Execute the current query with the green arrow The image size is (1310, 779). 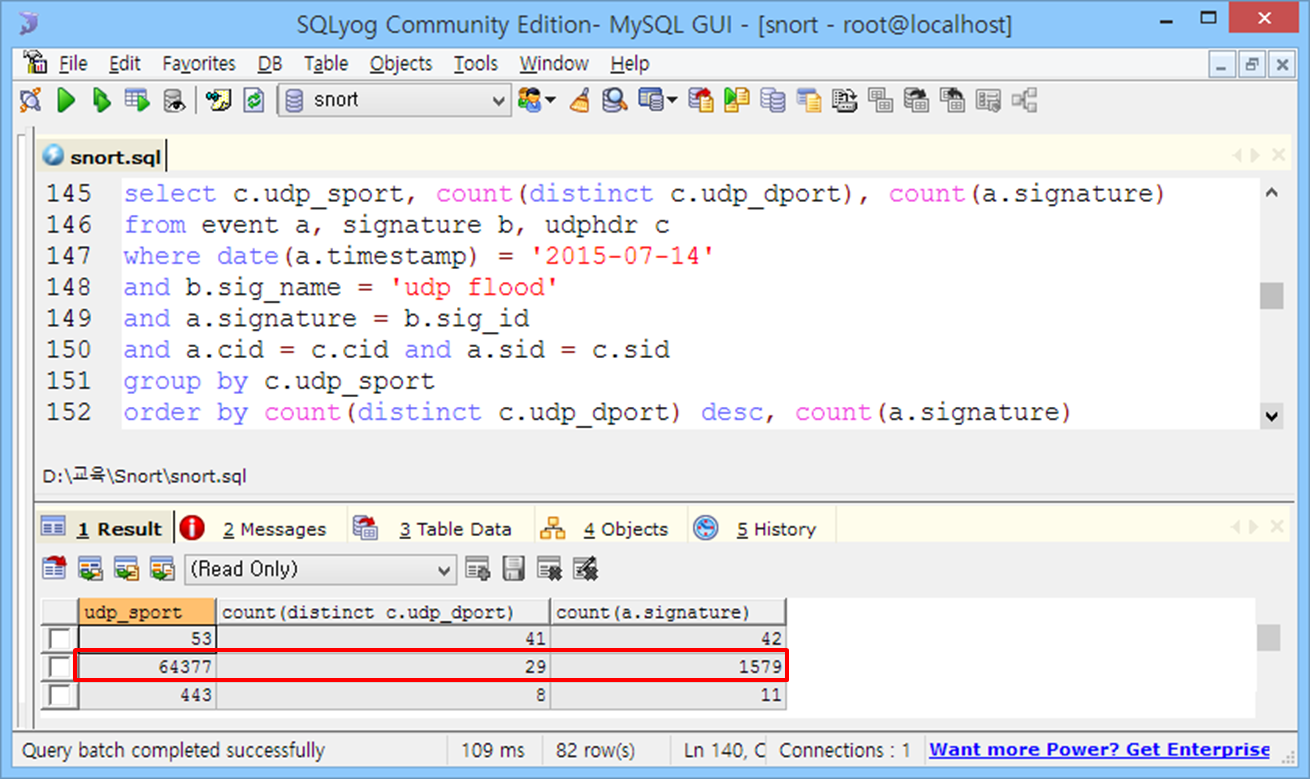tap(66, 100)
